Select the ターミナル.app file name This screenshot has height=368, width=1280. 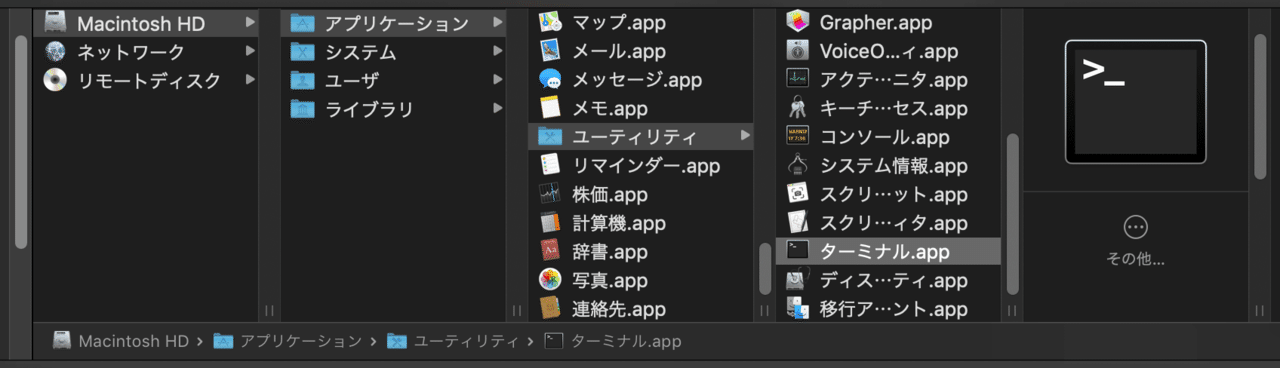click(884, 251)
